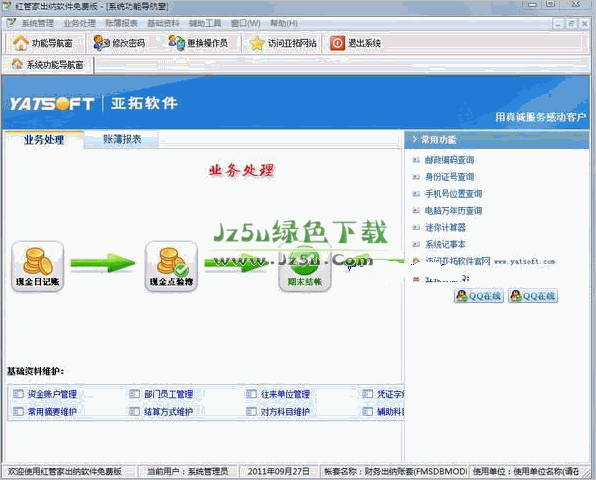Image resolution: width=596 pixels, height=480 pixels.
Task: Click 退出系统 toolbar button
Action: point(355,43)
